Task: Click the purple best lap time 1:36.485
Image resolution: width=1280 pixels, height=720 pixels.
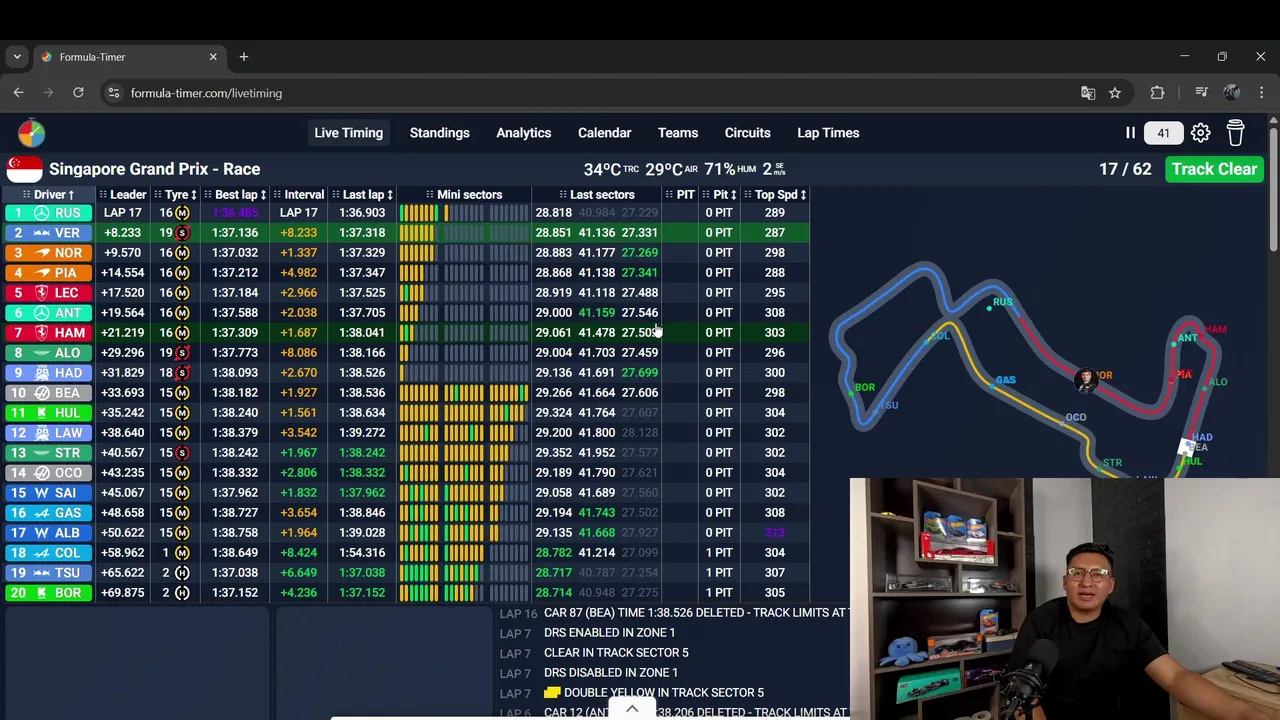Action: pyautogui.click(x=235, y=213)
